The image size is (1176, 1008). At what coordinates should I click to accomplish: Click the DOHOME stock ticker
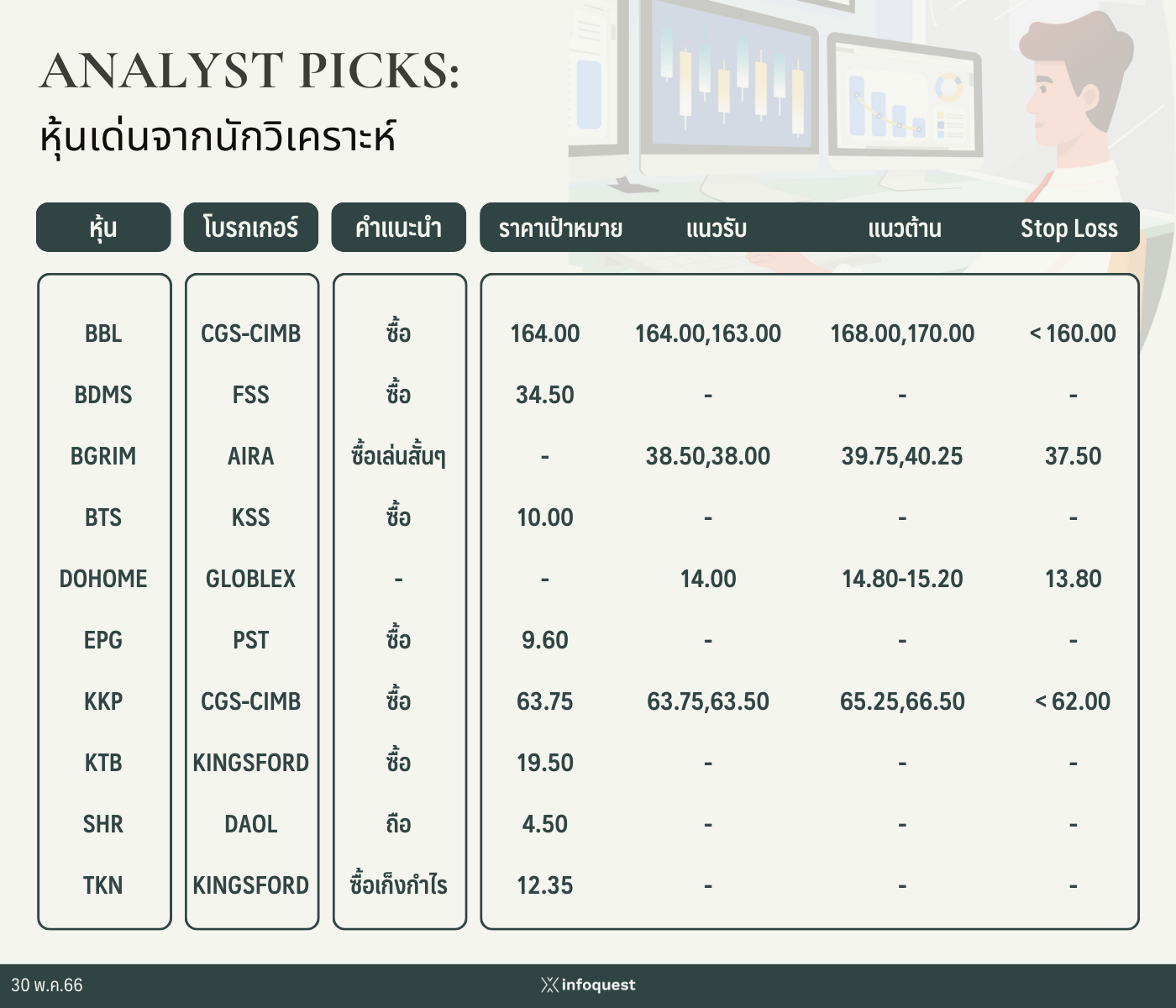click(103, 579)
